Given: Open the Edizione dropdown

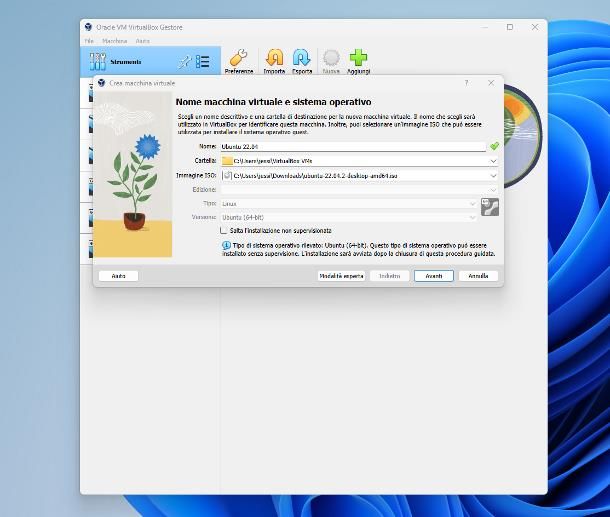Looking at the screenshot, I should click(359, 189).
